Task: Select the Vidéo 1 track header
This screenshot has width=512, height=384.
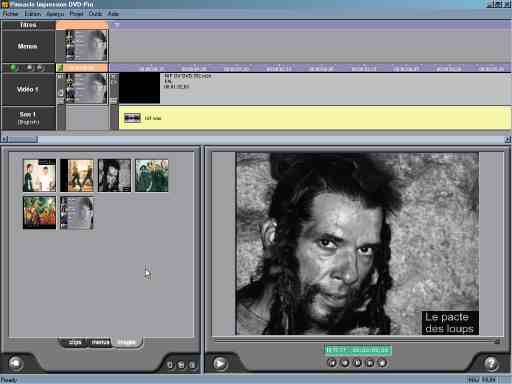Action: click(28, 89)
